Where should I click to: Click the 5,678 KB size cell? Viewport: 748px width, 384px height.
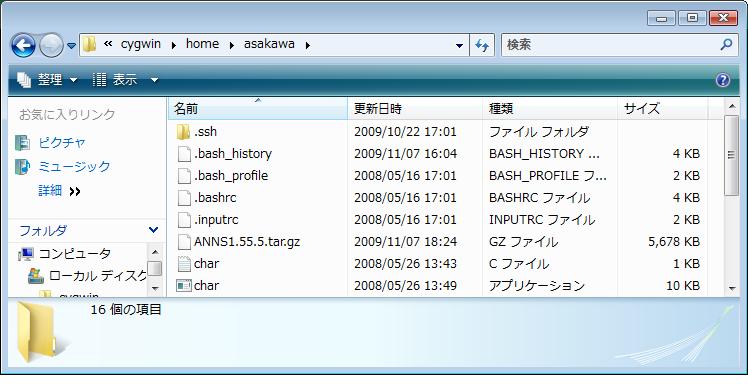pos(674,241)
